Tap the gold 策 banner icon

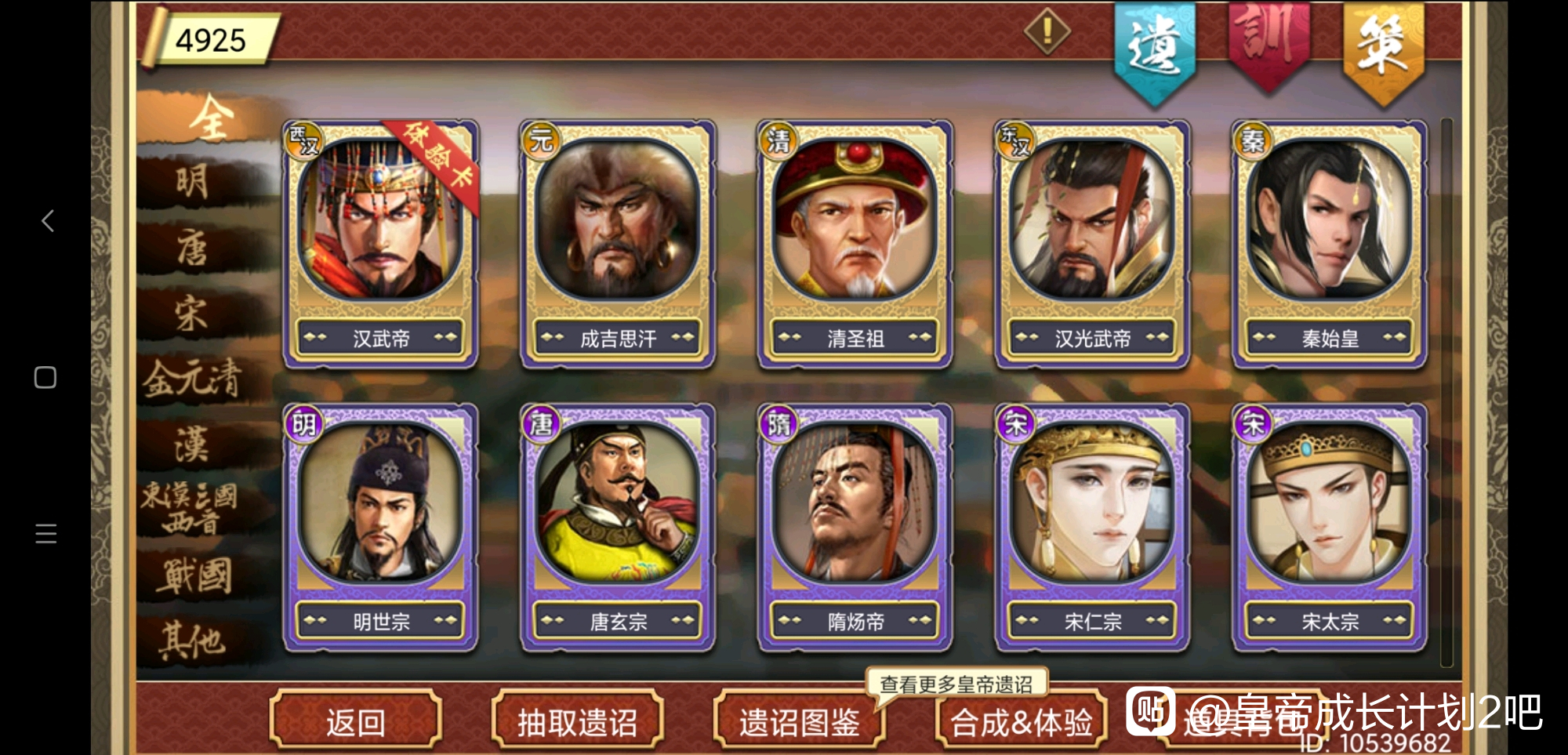pos(1383,52)
